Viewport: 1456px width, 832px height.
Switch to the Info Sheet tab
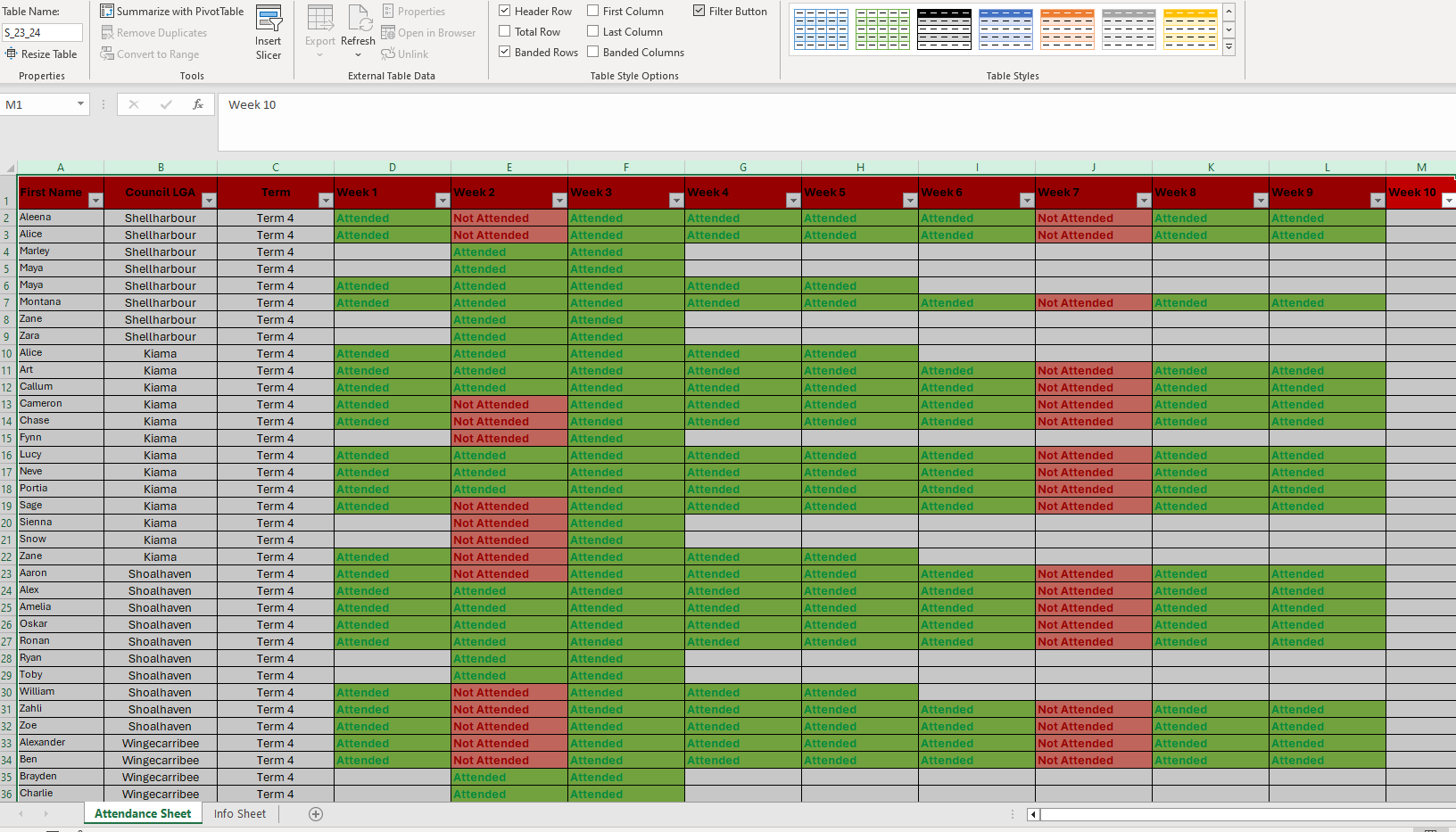[x=239, y=813]
